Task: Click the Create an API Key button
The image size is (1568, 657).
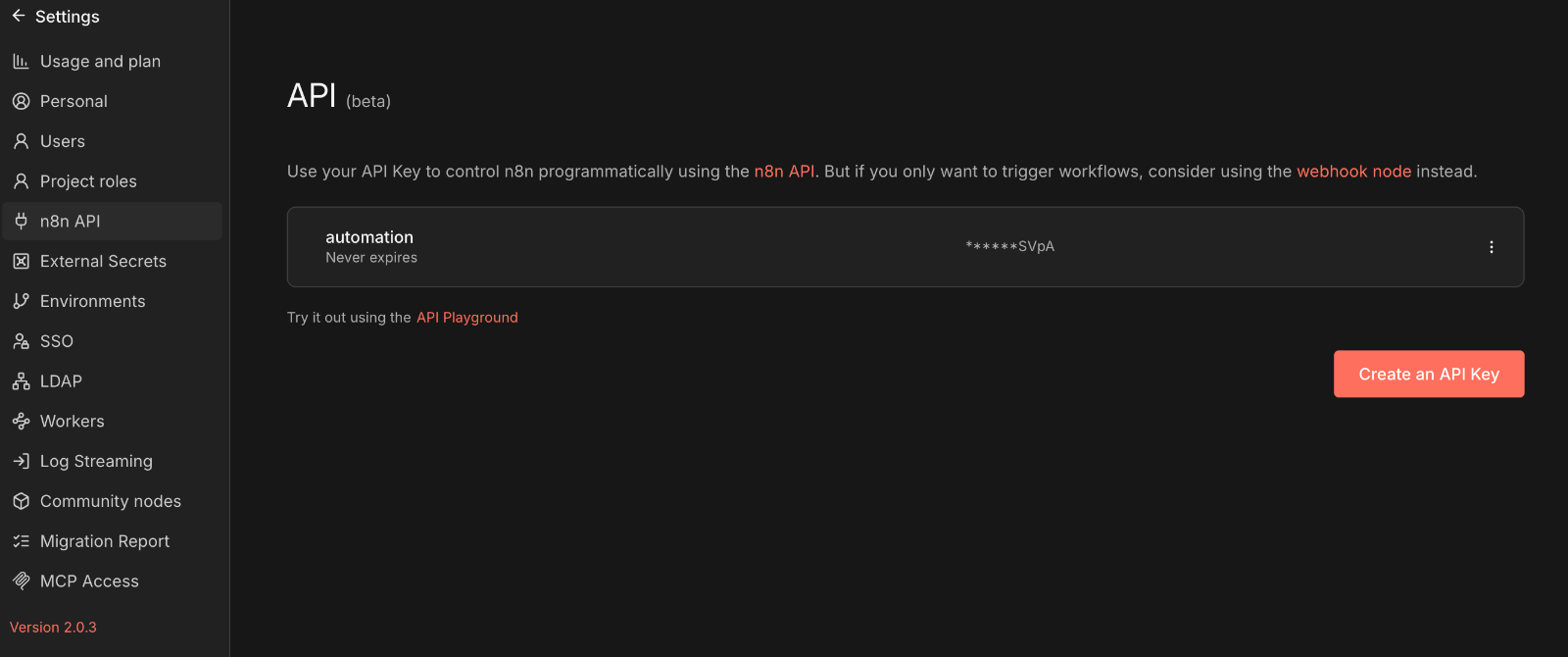Action: [1429, 374]
